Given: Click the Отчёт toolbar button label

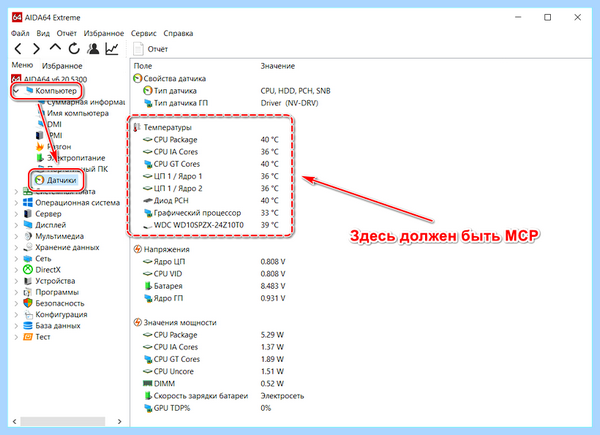Looking at the screenshot, I should pyautogui.click(x=158, y=49).
